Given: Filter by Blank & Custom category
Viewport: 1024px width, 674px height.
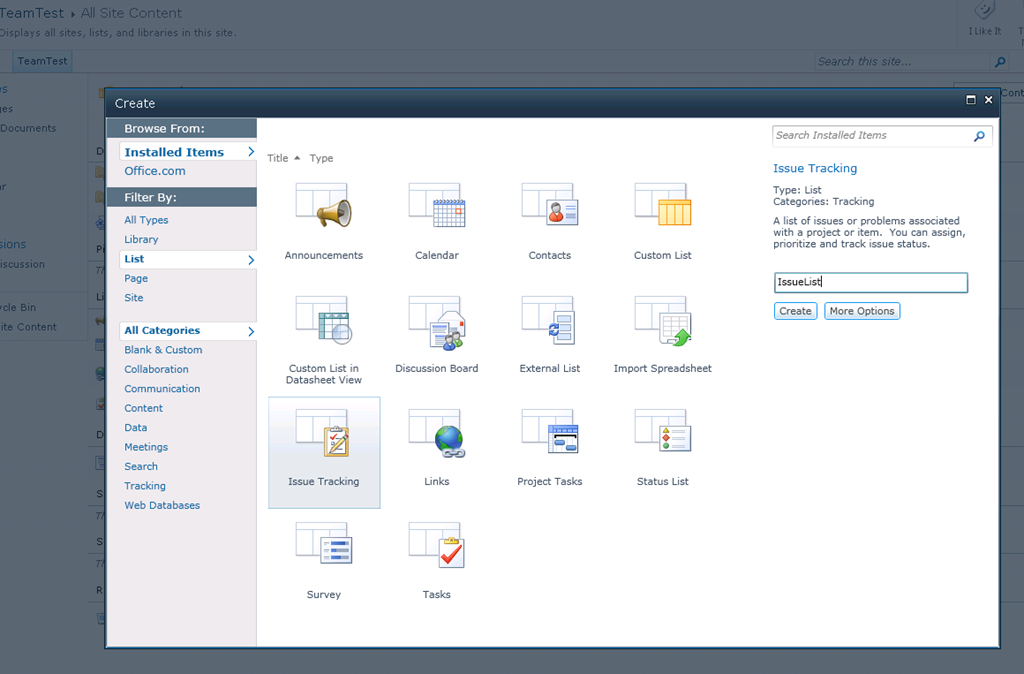Looking at the screenshot, I should point(163,350).
